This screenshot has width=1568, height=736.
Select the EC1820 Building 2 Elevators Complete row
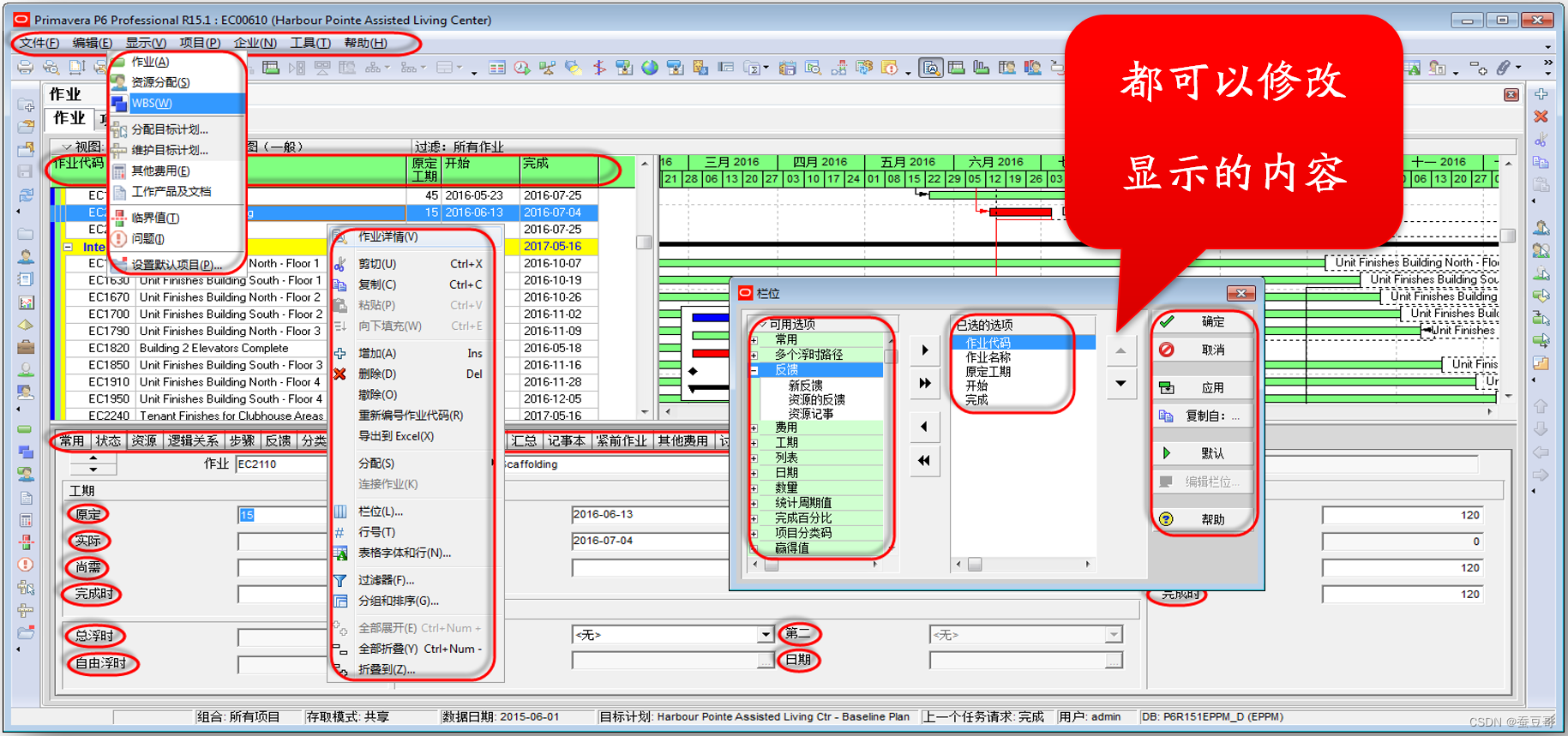325,348
